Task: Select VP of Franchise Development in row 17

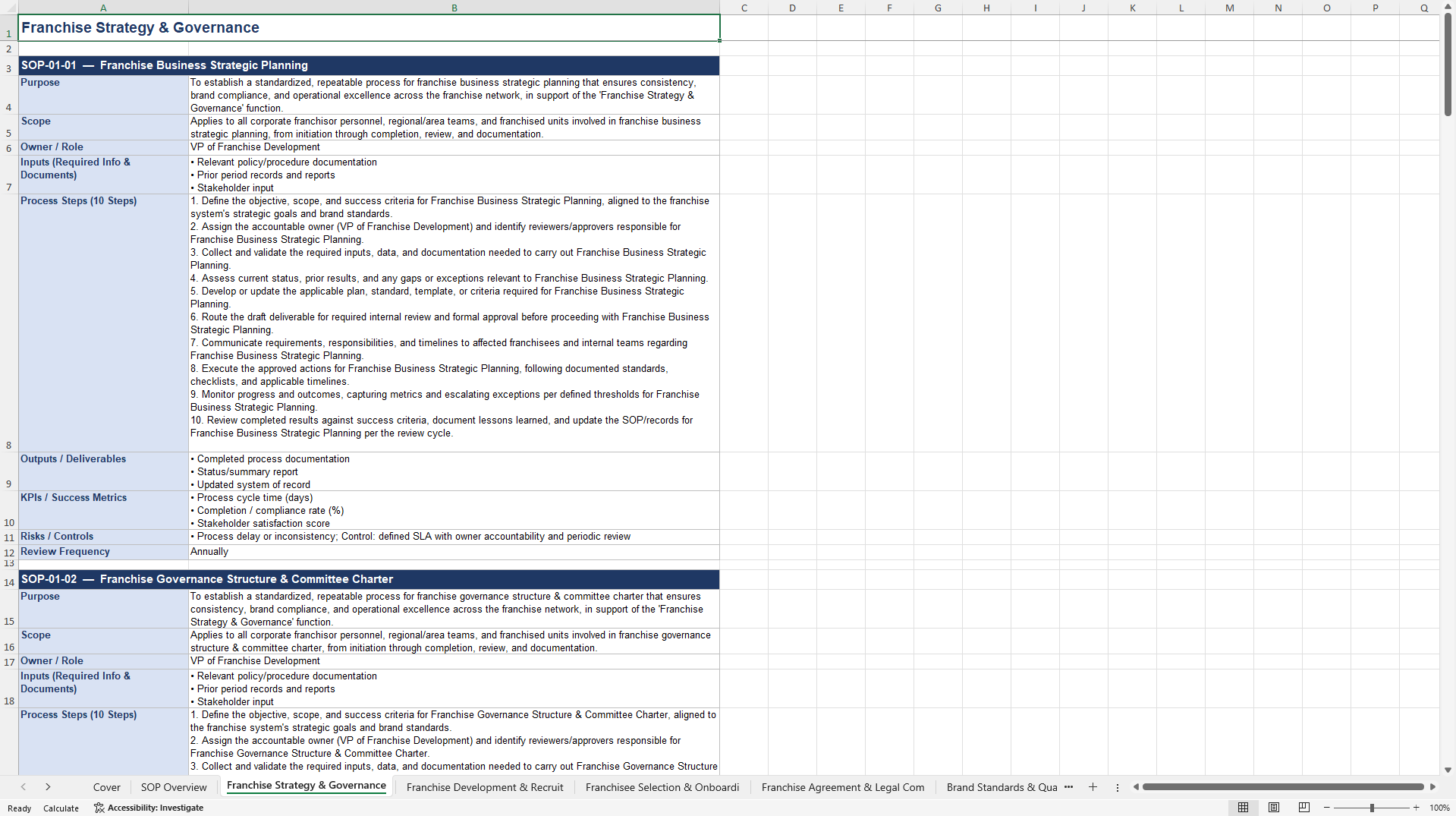Action: (454, 661)
